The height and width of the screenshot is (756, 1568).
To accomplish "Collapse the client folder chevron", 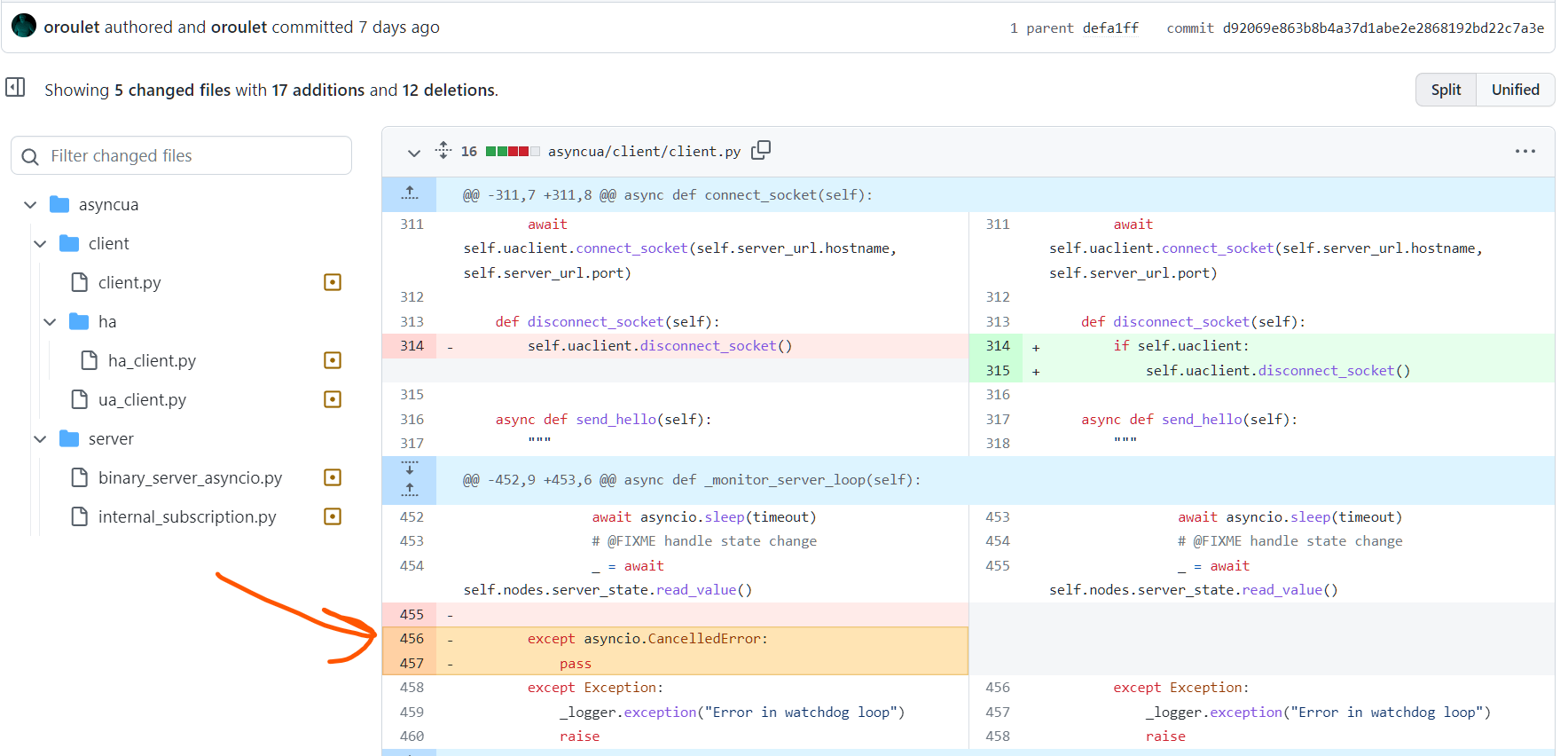I will tap(40, 243).
